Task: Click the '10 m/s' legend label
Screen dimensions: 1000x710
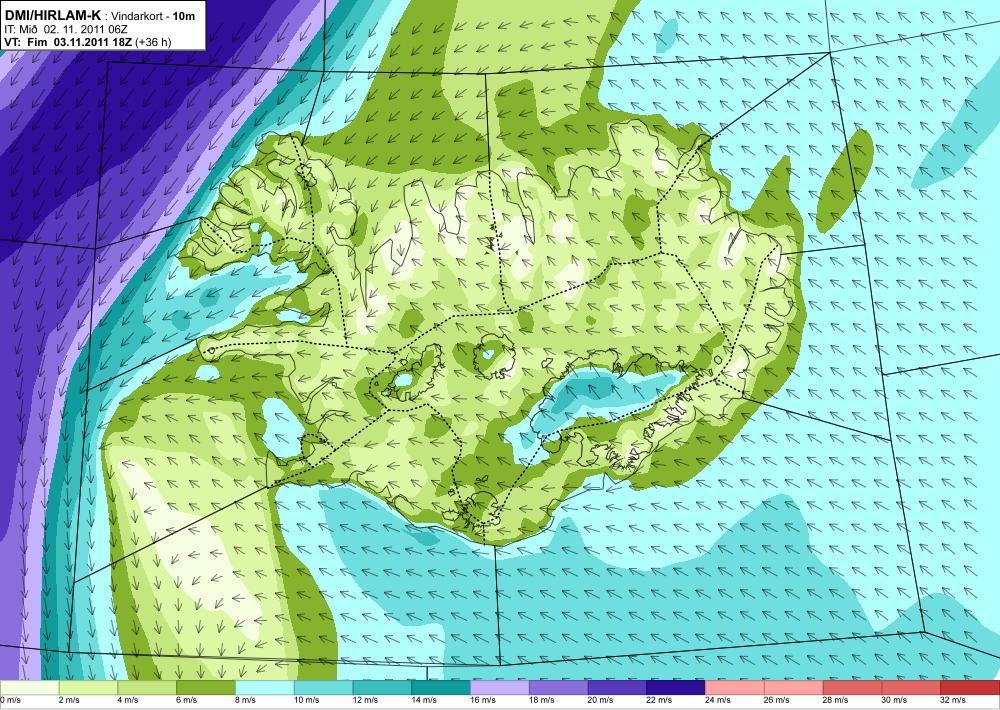Action: 307,700
